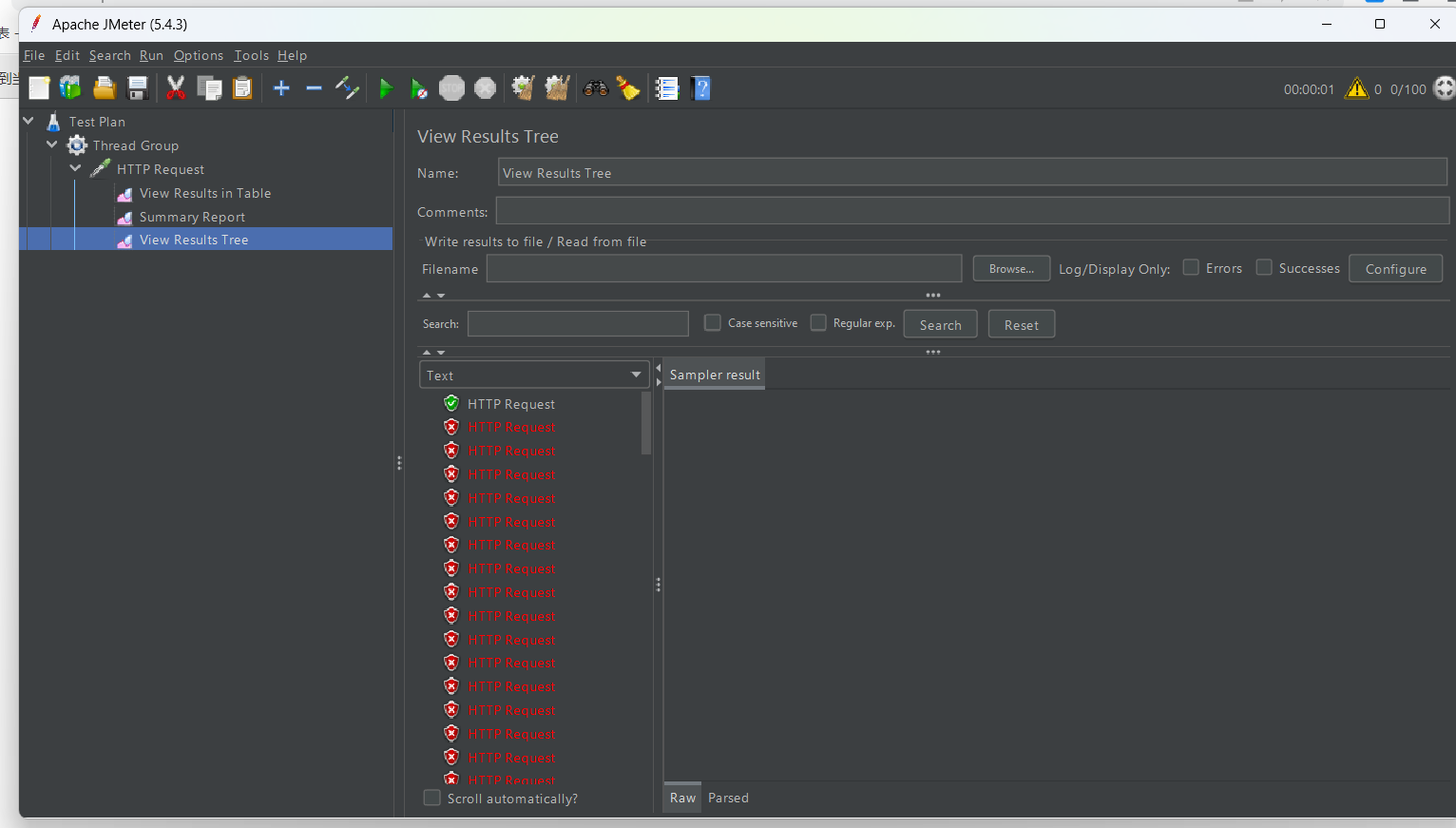Enable the Successes only checkbox
Viewport: 1456px width, 828px height.
[x=1264, y=267]
